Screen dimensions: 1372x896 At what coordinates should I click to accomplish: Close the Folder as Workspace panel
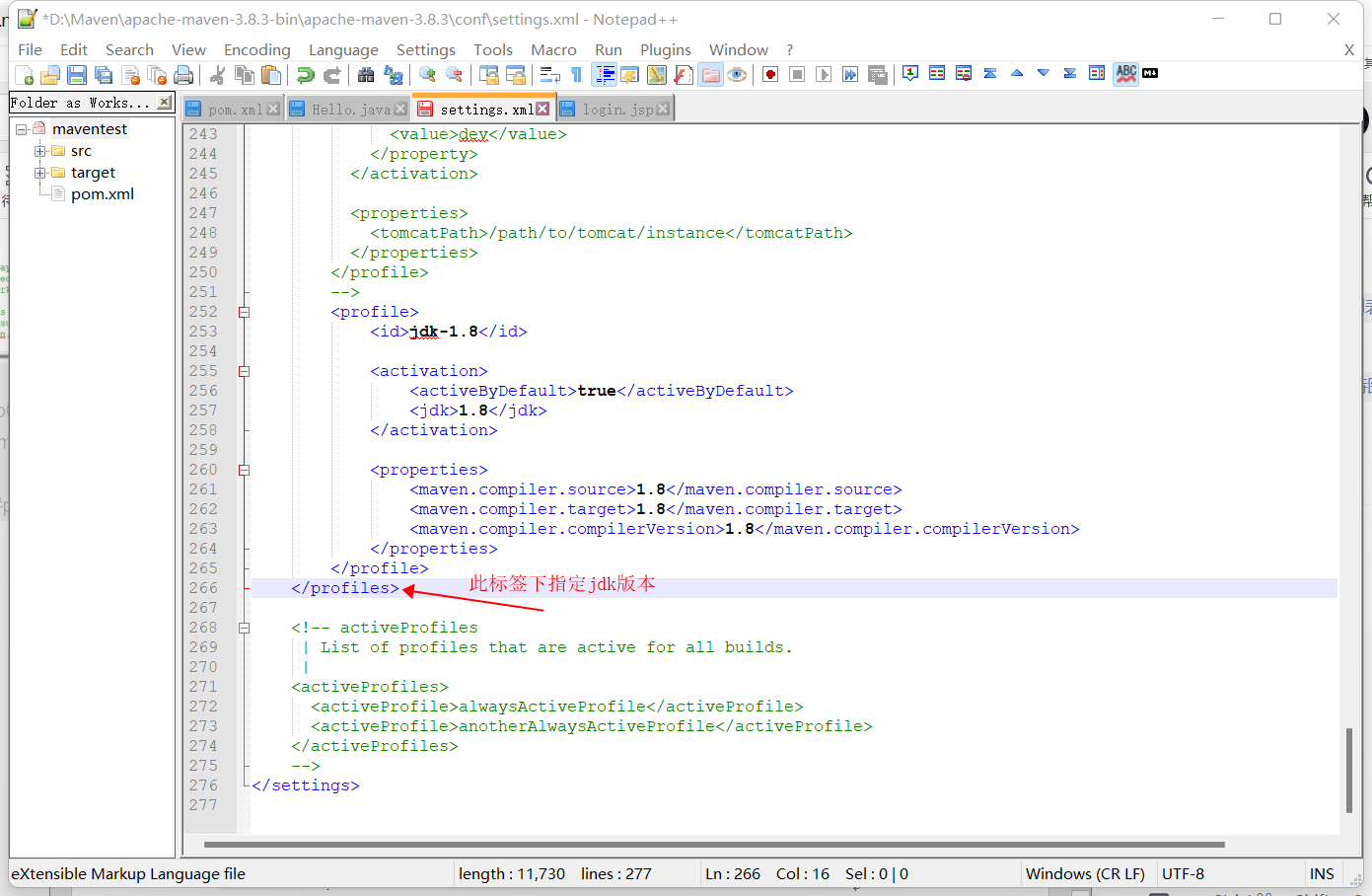(x=165, y=102)
